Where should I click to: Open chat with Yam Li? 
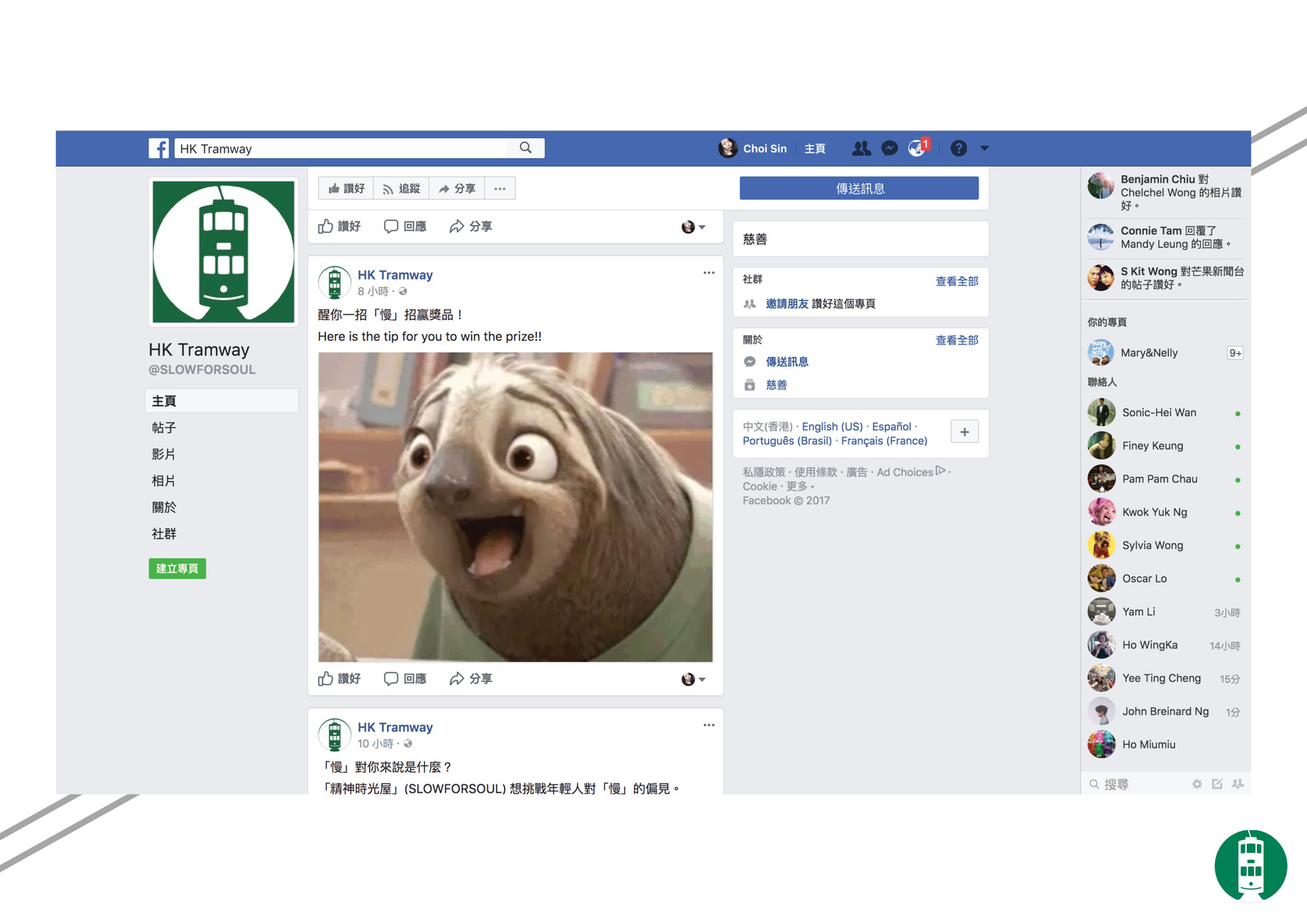(x=1165, y=611)
